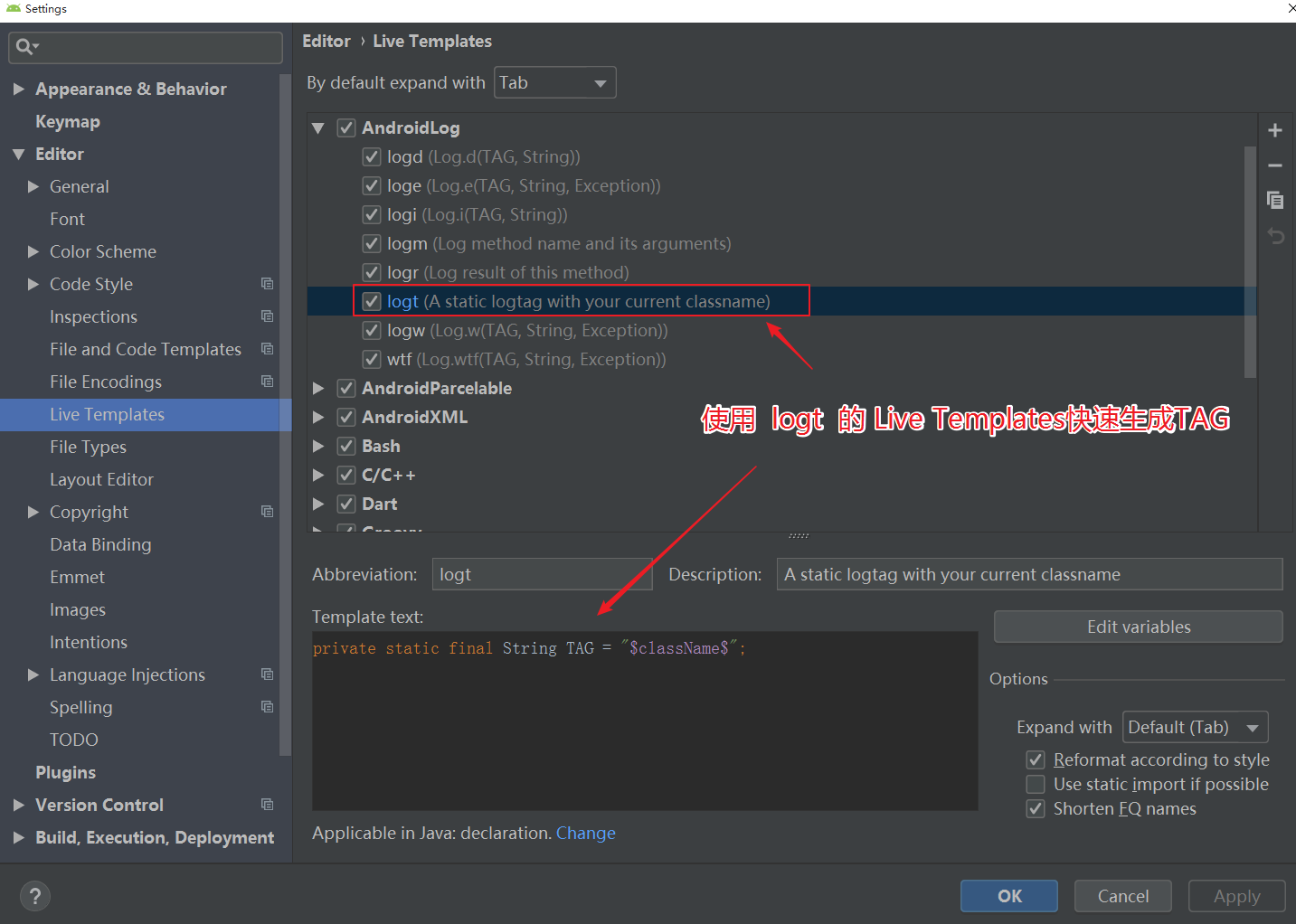Click inside the Abbreviation field
Image resolution: width=1296 pixels, height=924 pixels.
point(541,574)
